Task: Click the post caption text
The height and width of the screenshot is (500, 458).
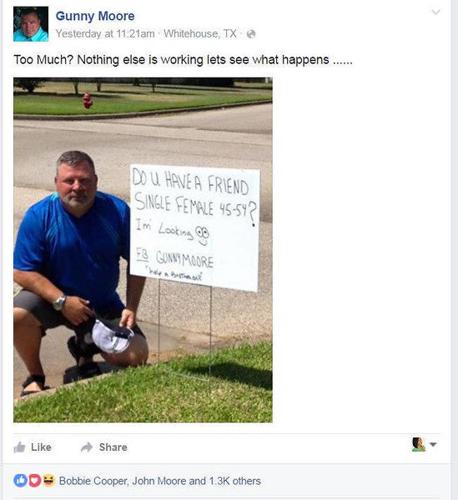Action: click(x=183, y=60)
